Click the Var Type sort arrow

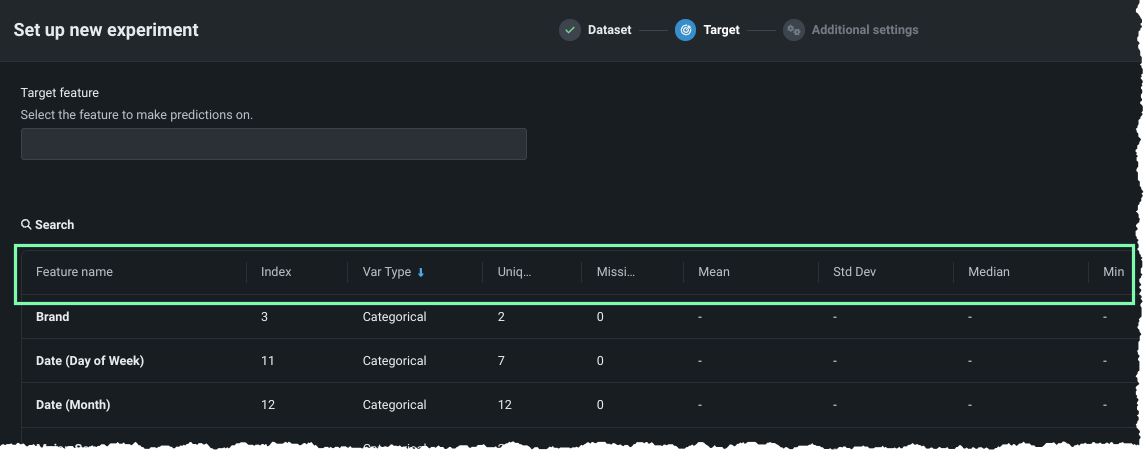coord(421,272)
